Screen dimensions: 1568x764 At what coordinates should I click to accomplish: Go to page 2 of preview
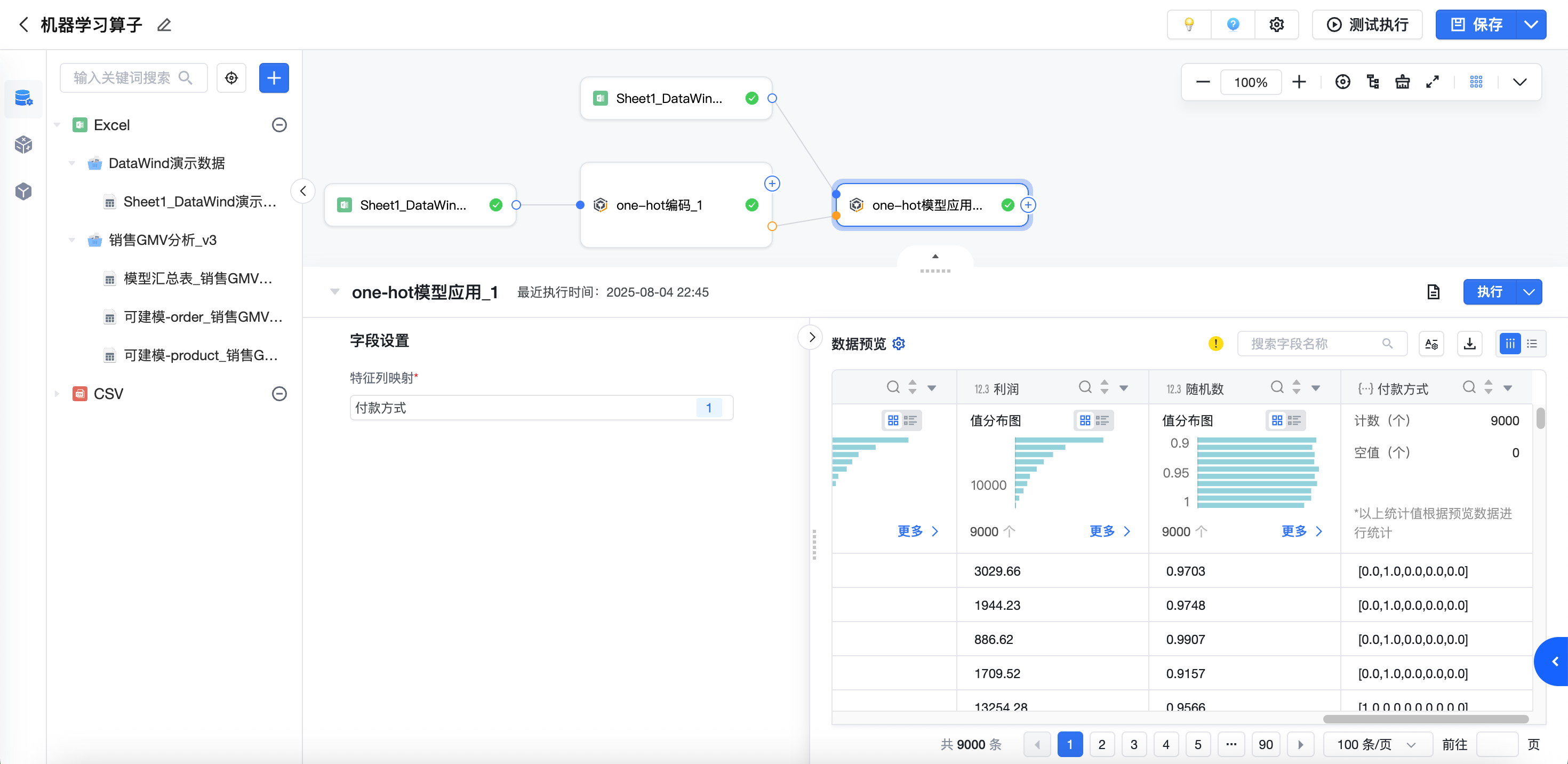[x=1102, y=744]
